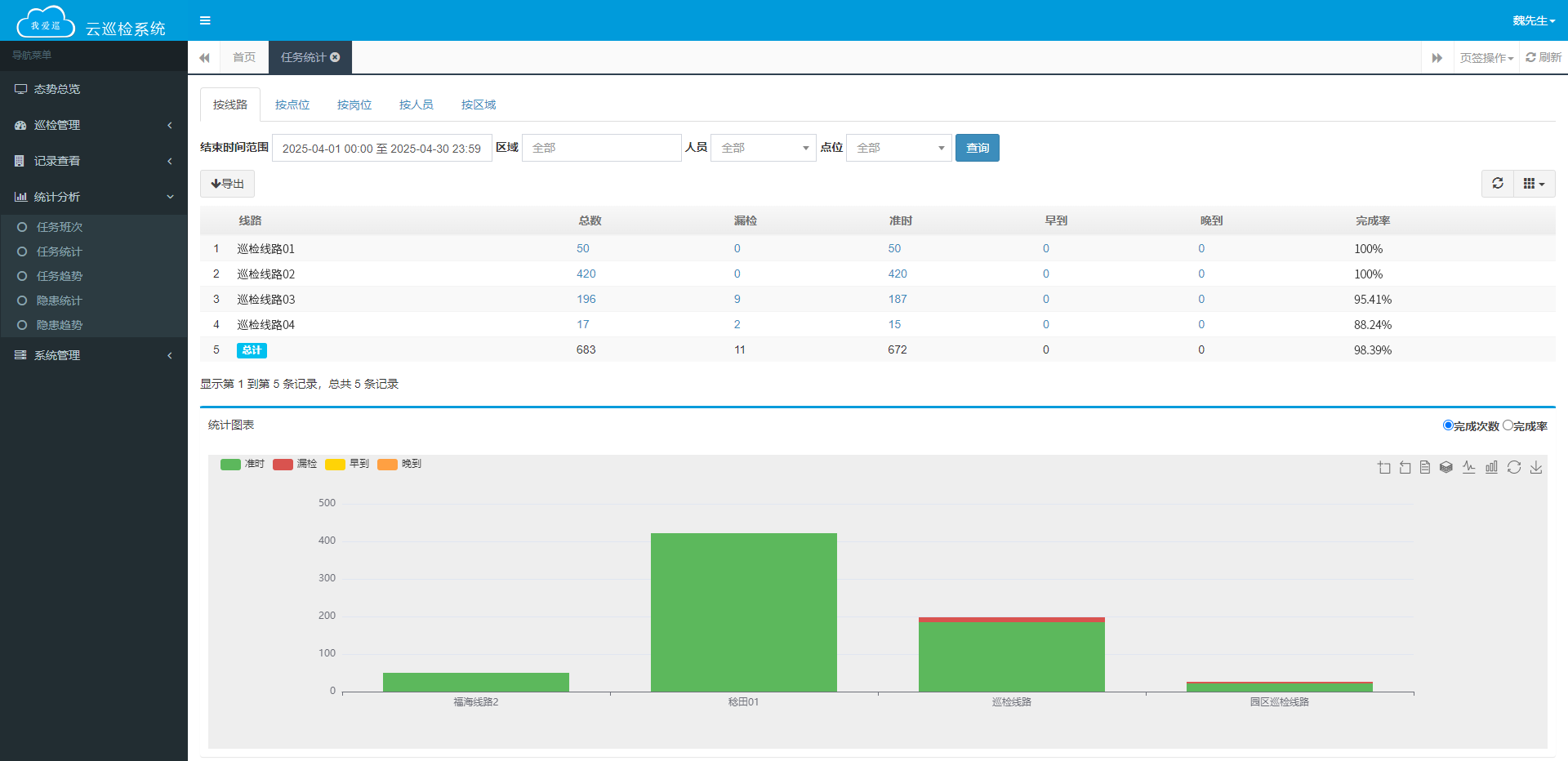This screenshot has height=761, width=1568.
Task: Select the 完成次数 radio button
Action: (x=1448, y=425)
